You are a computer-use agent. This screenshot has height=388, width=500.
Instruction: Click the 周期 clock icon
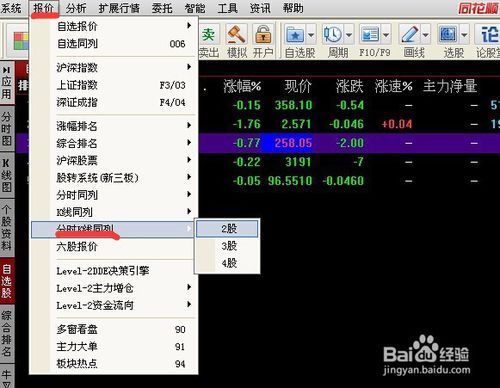click(x=333, y=35)
